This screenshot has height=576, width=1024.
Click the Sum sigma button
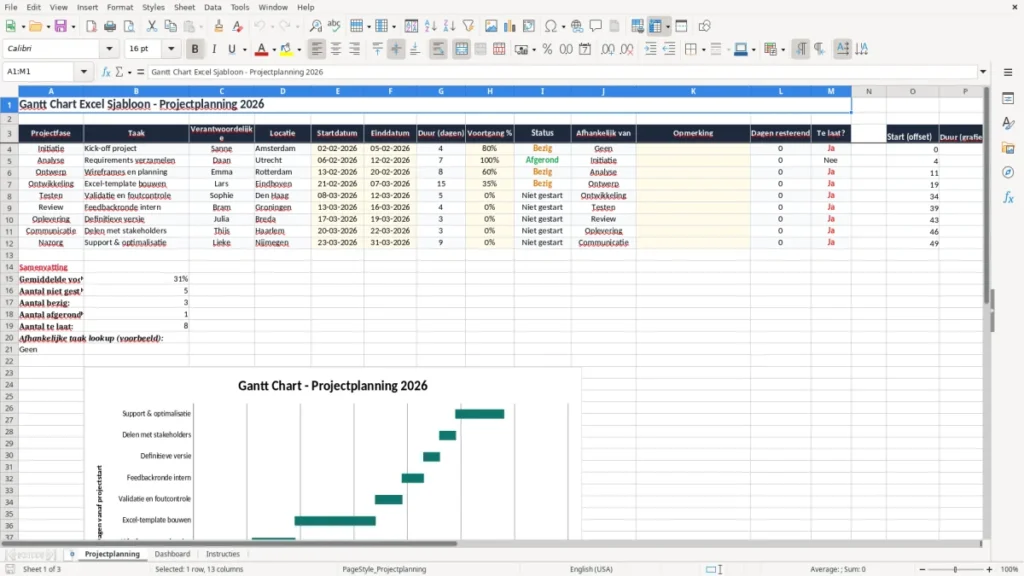[x=119, y=72]
